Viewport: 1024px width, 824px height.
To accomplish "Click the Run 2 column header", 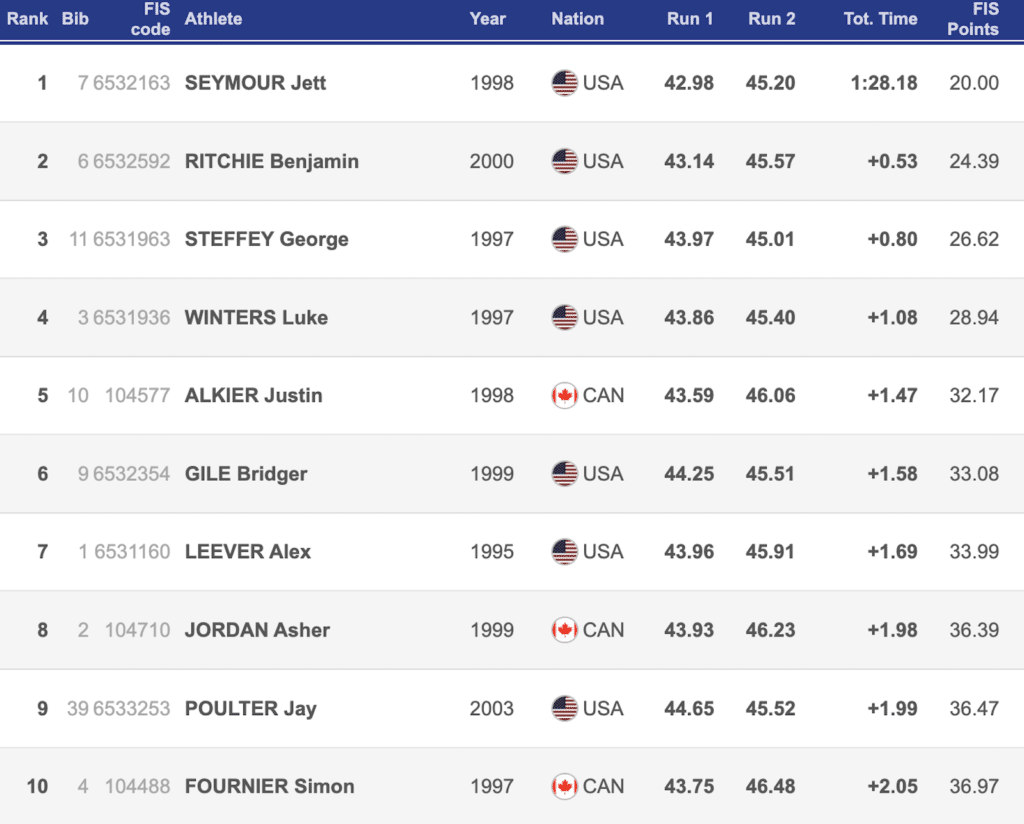I will (x=771, y=19).
